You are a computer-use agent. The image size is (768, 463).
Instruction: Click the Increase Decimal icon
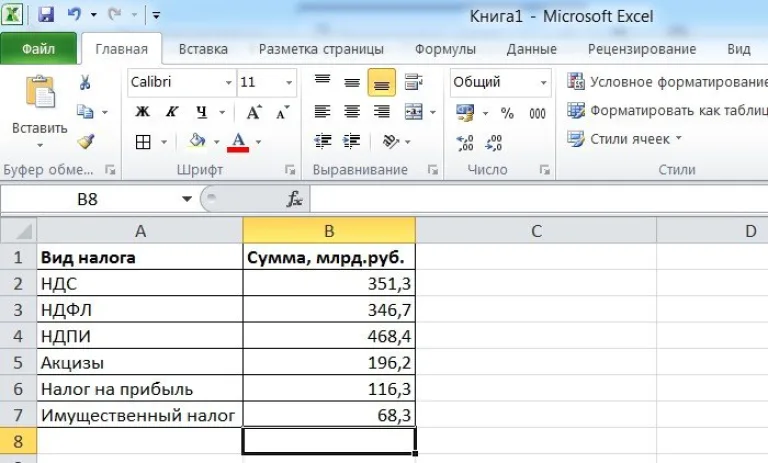click(465, 143)
